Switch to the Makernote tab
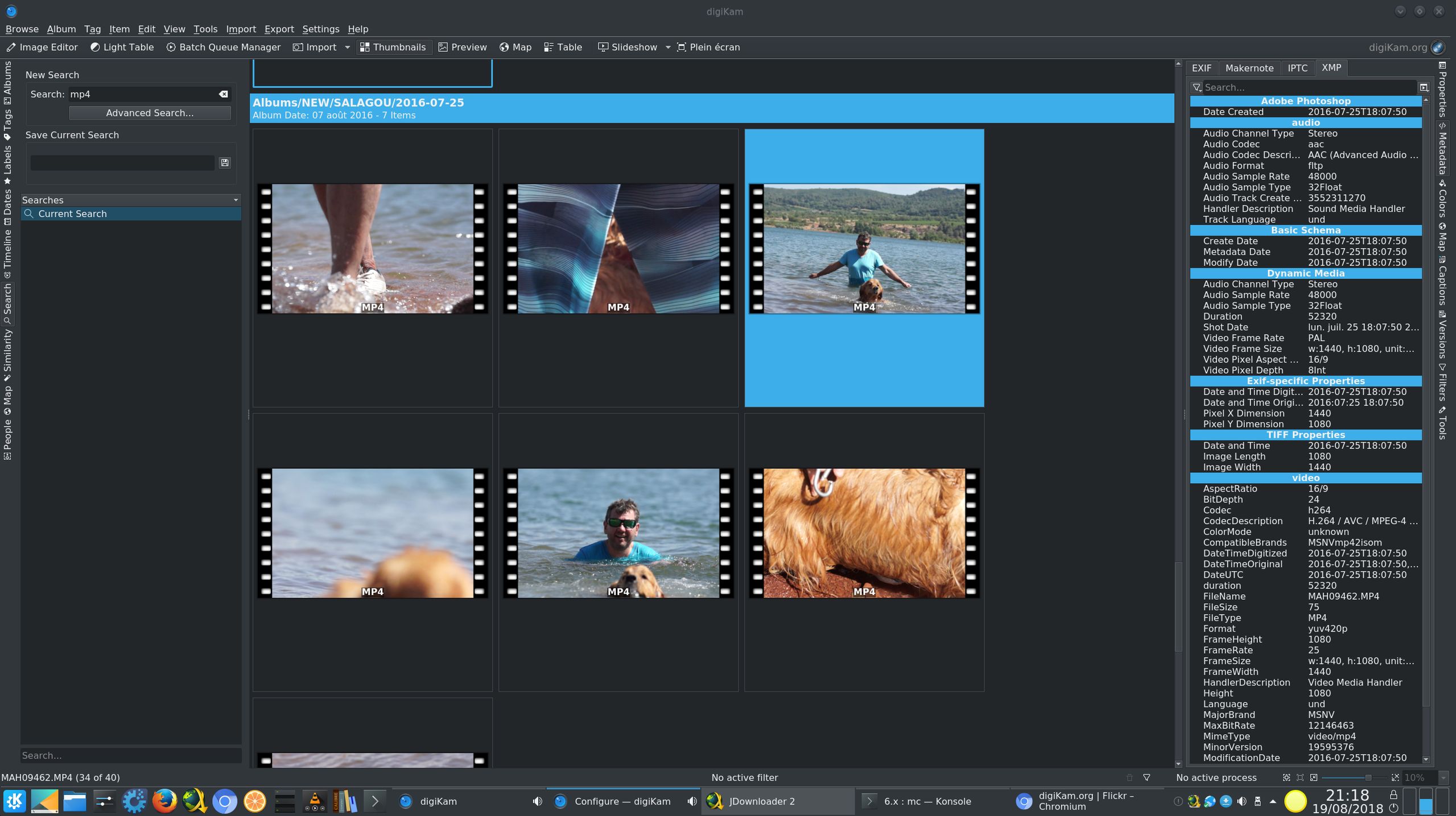The image size is (1456, 816). (x=1249, y=68)
